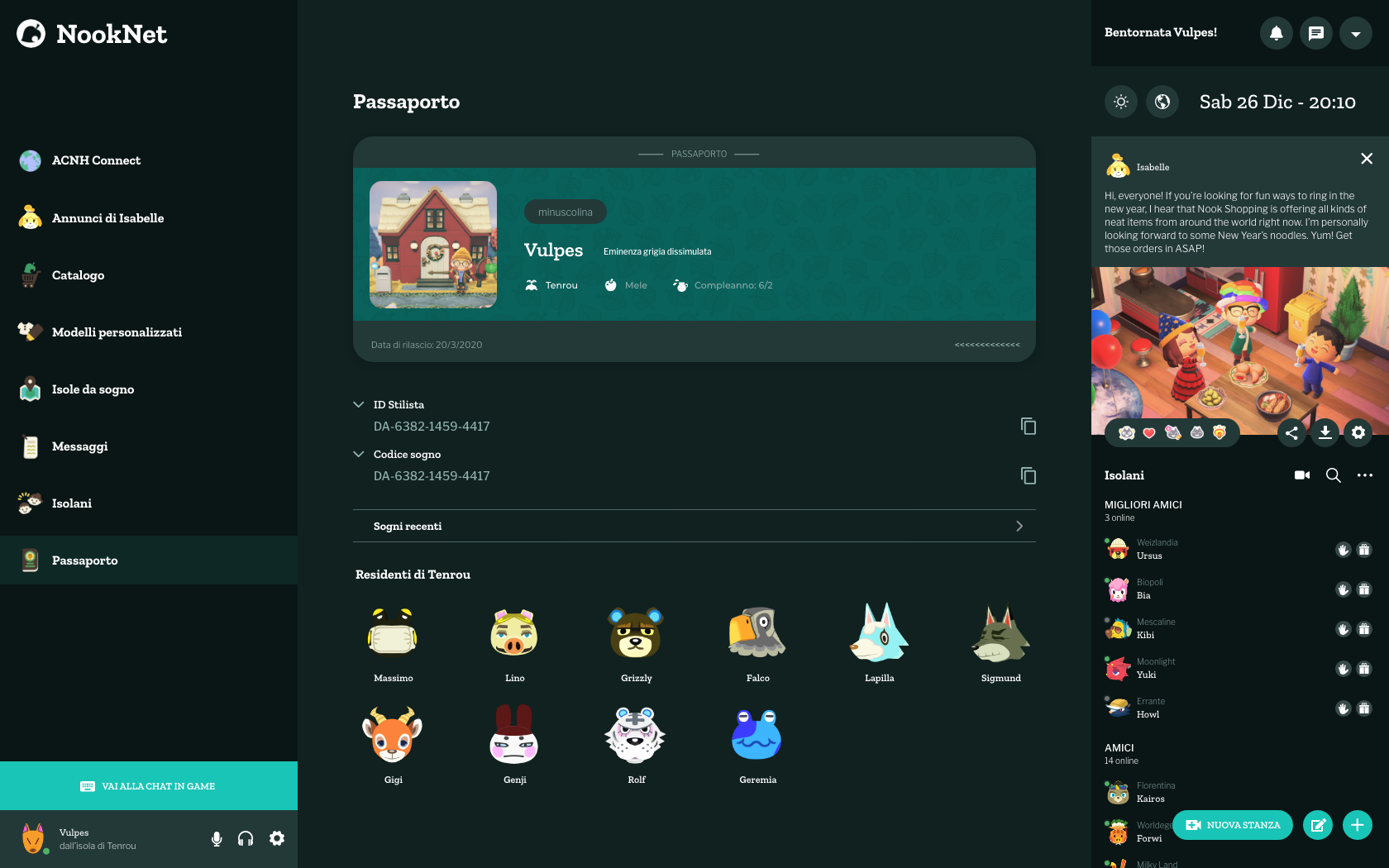Open Isolani in the sidebar
1389x868 pixels.
149,503
